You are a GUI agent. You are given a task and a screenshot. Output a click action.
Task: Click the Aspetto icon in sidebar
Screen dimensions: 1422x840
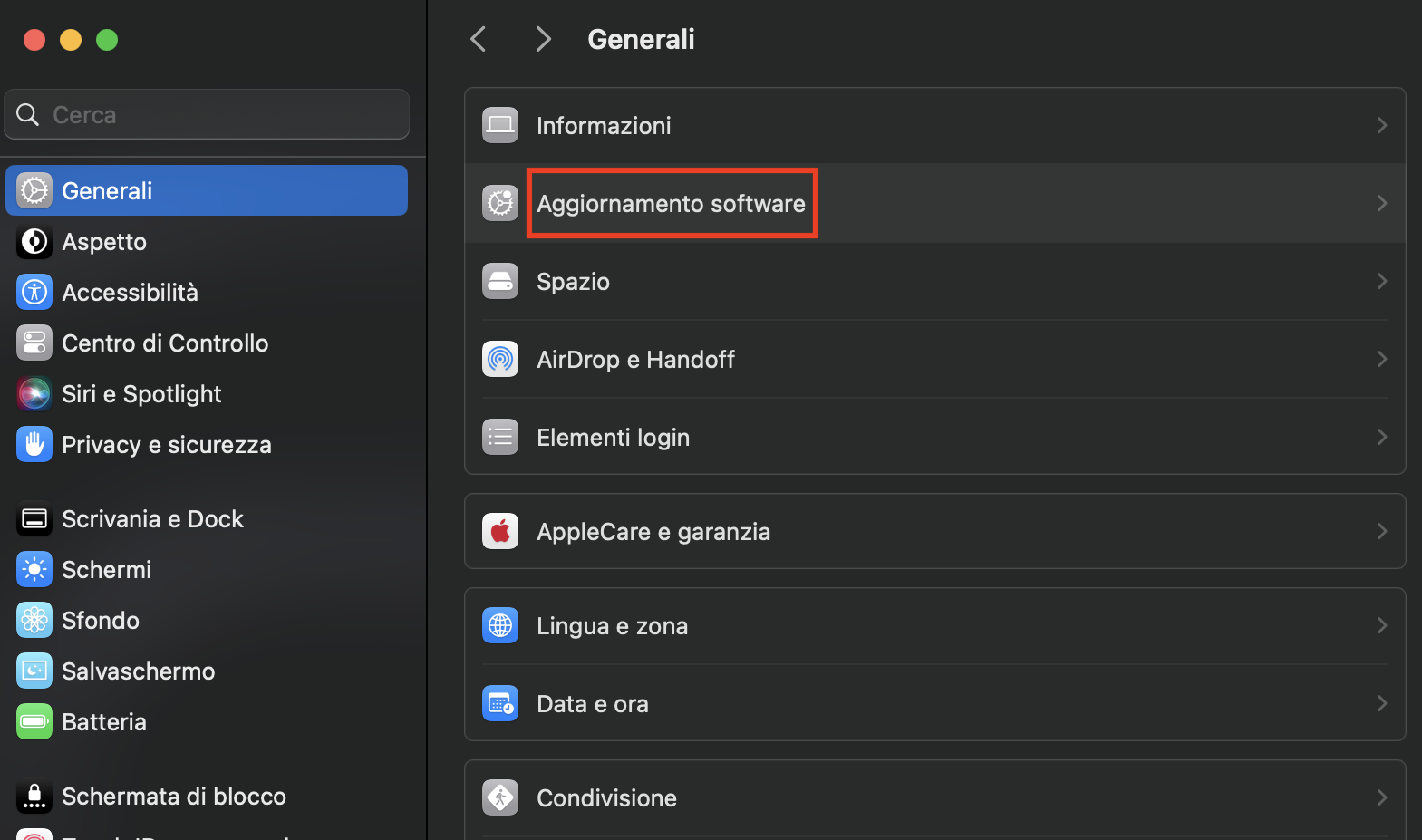tap(34, 241)
